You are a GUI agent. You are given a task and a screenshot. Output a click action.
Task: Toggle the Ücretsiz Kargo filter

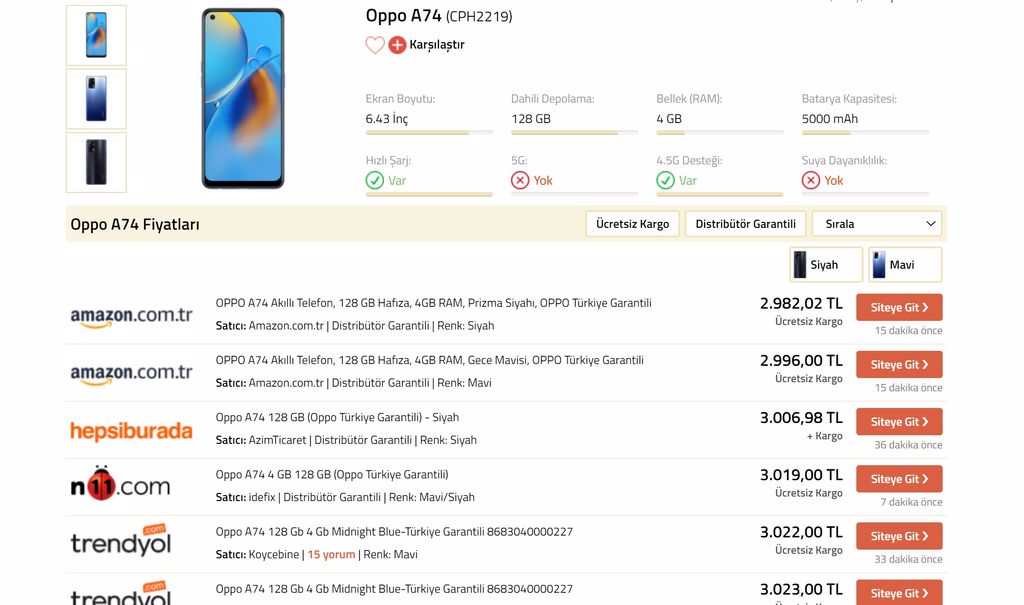click(632, 224)
